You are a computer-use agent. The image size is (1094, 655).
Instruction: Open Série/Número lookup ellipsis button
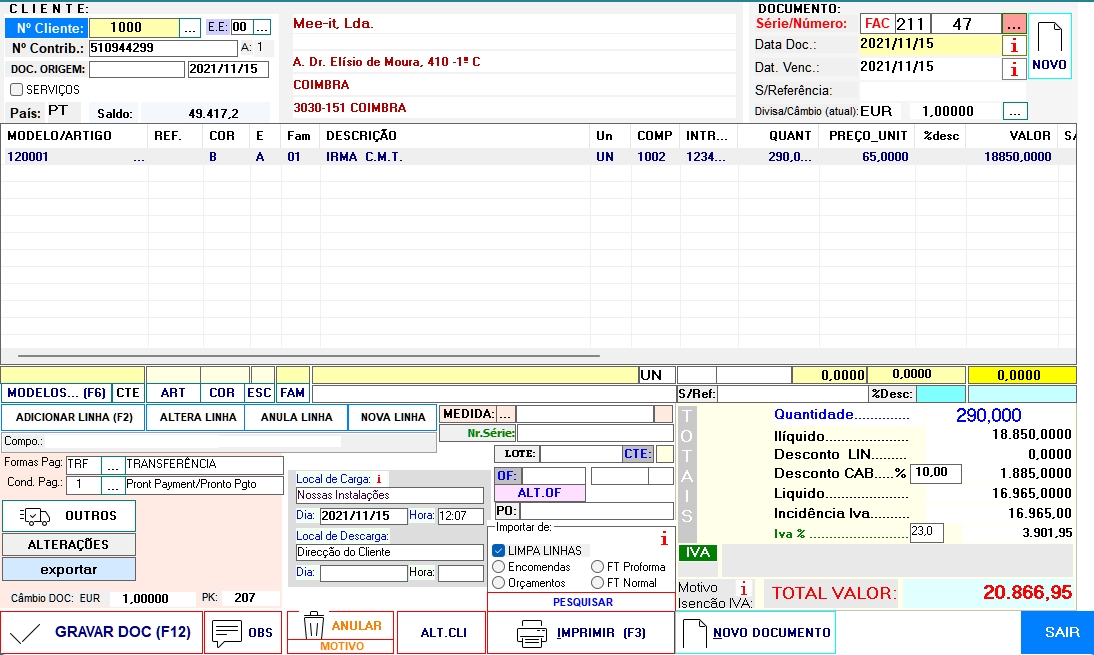click(1014, 24)
